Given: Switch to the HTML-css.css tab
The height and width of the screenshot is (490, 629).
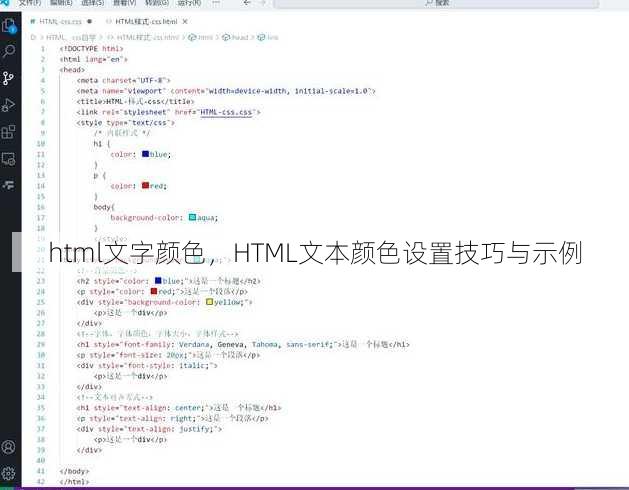Looking at the screenshot, I should coord(60,22).
